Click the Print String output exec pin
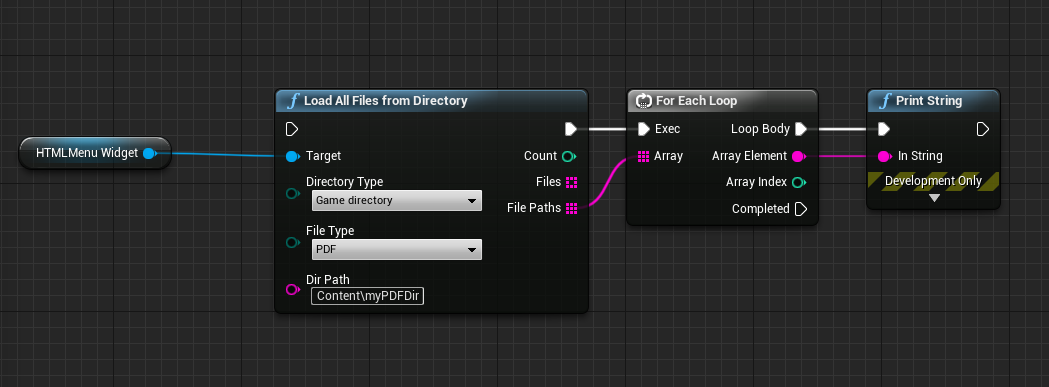Screen dimensions: 1049x387 982,129
